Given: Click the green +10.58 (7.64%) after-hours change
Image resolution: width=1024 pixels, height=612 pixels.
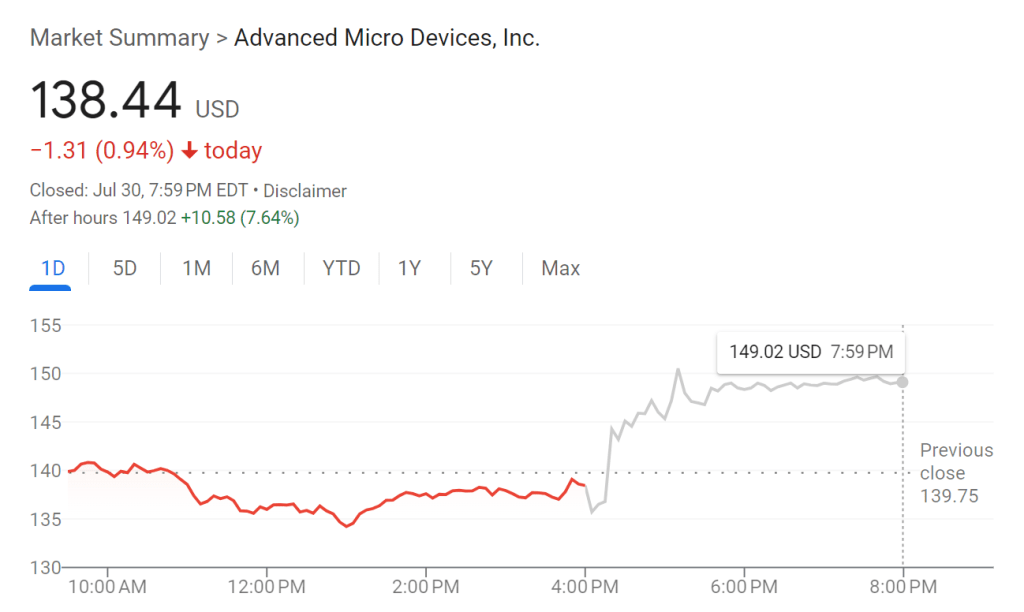Looking at the screenshot, I should tap(239, 217).
